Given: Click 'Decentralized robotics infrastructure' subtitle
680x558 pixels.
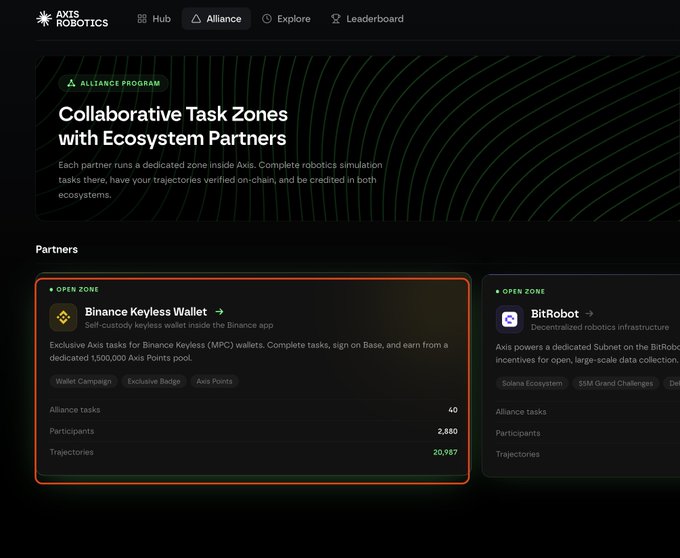Looking at the screenshot, I should pos(600,327).
